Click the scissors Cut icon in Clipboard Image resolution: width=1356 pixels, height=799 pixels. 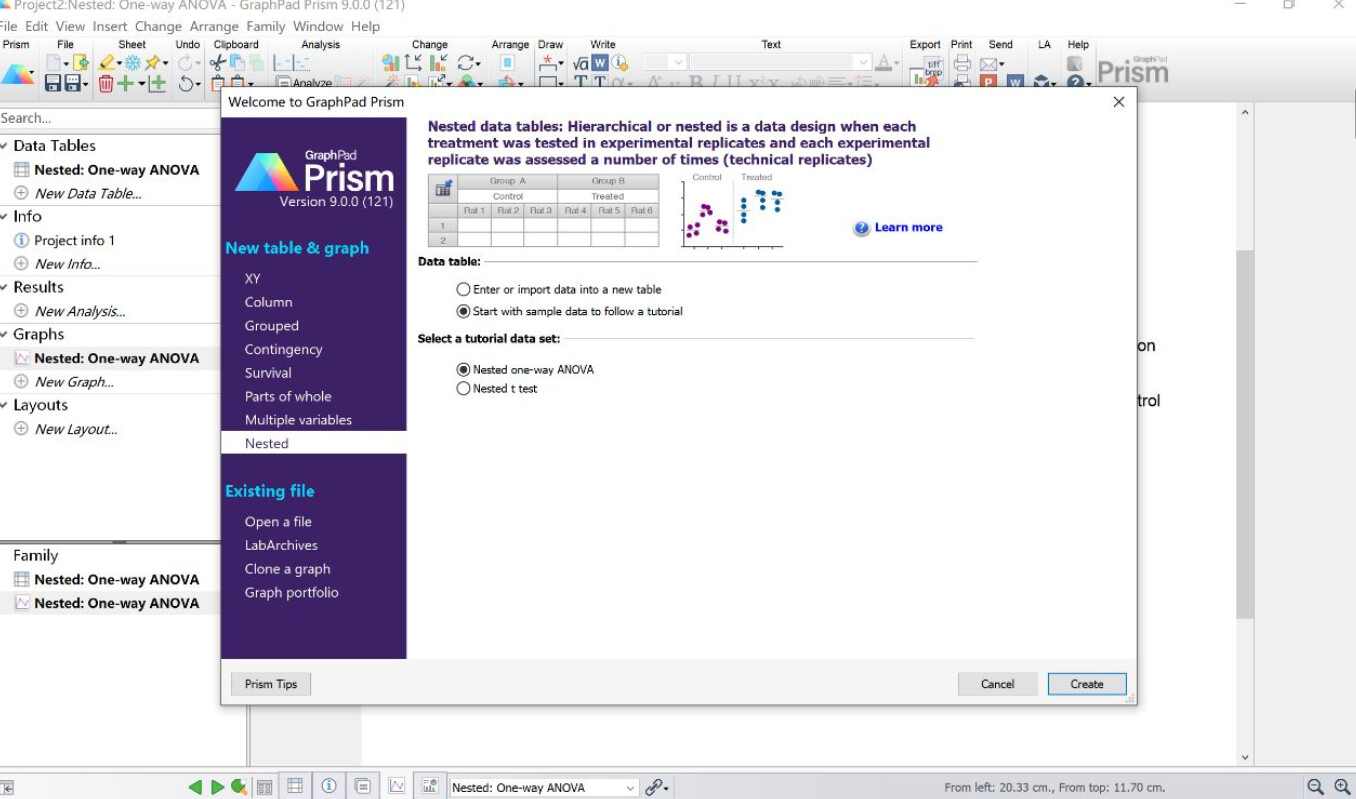(x=215, y=62)
